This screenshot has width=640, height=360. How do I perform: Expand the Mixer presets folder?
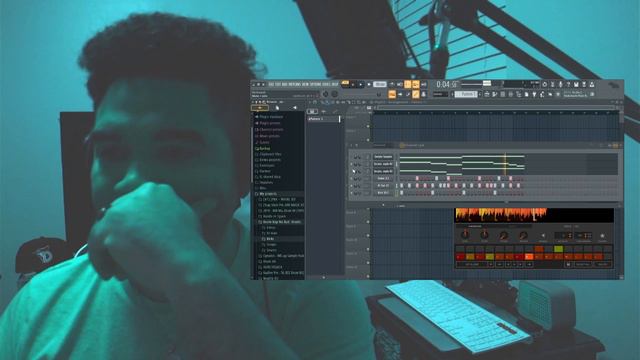point(269,136)
